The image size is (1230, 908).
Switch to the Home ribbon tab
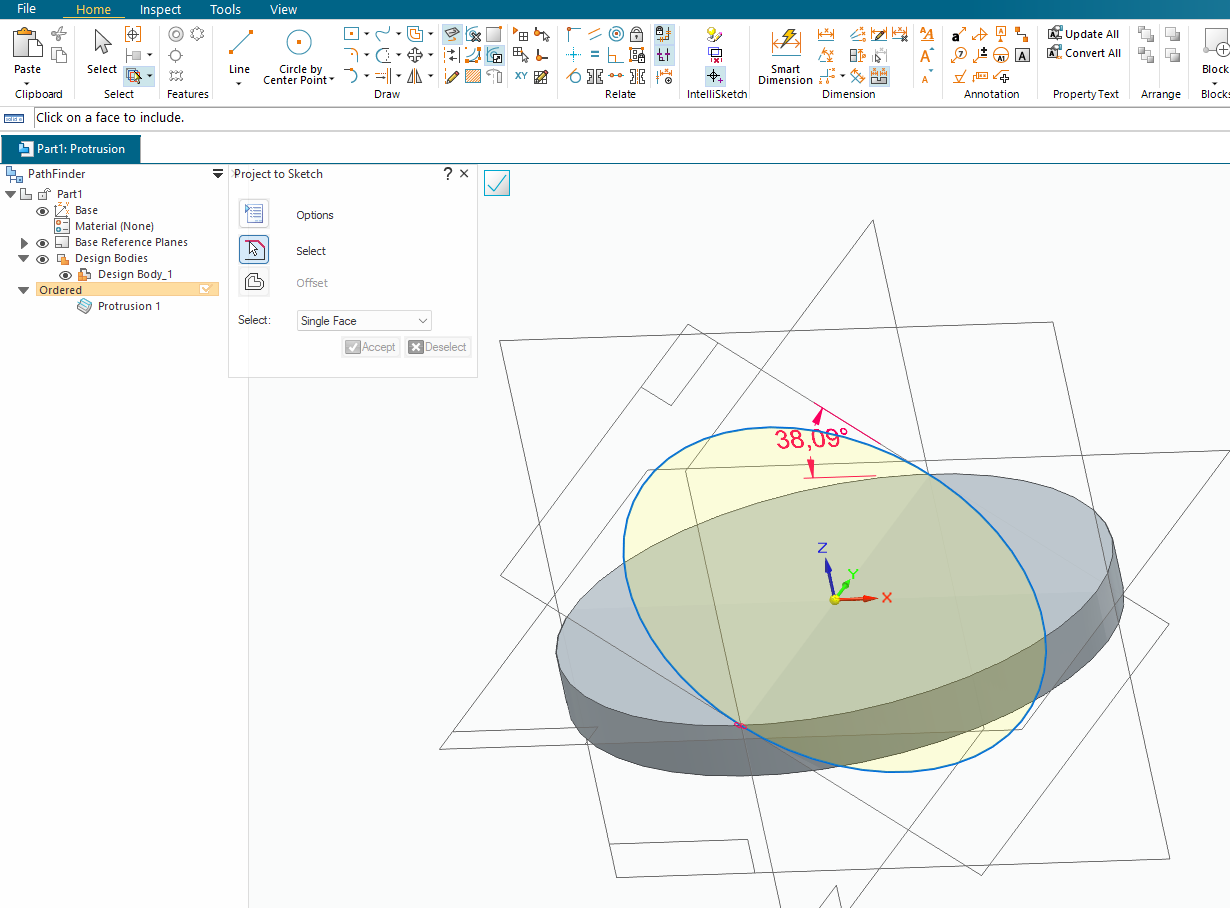click(x=93, y=10)
